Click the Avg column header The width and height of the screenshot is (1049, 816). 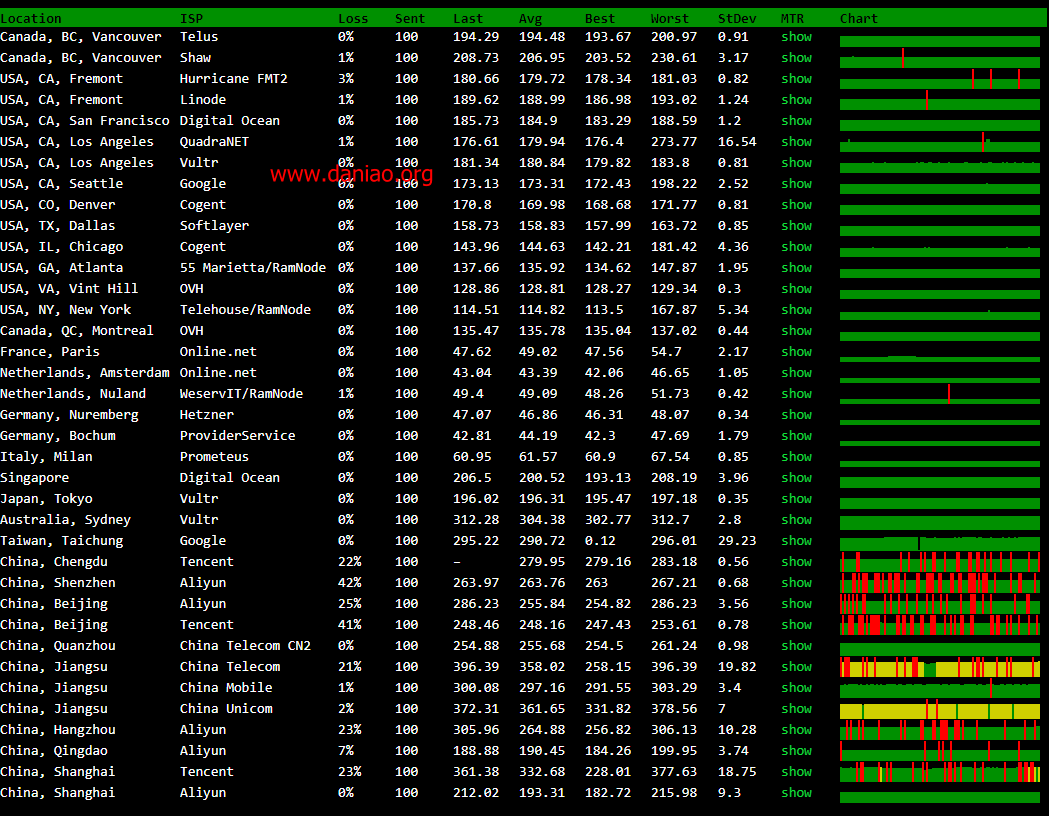coord(531,19)
